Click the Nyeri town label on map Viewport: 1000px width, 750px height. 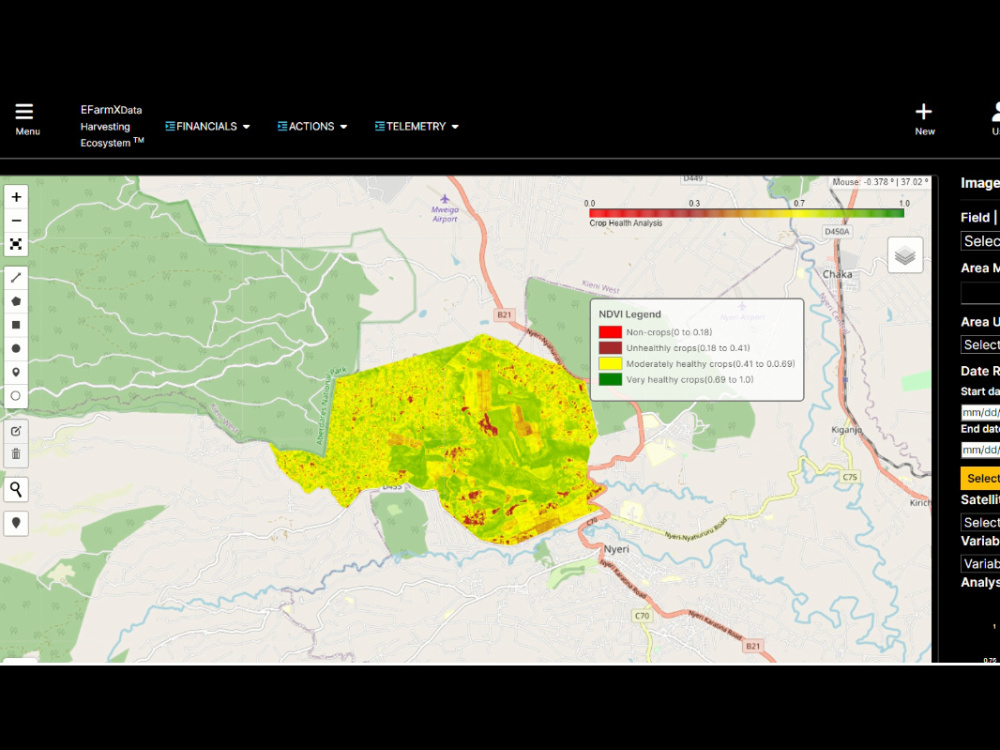(x=616, y=549)
